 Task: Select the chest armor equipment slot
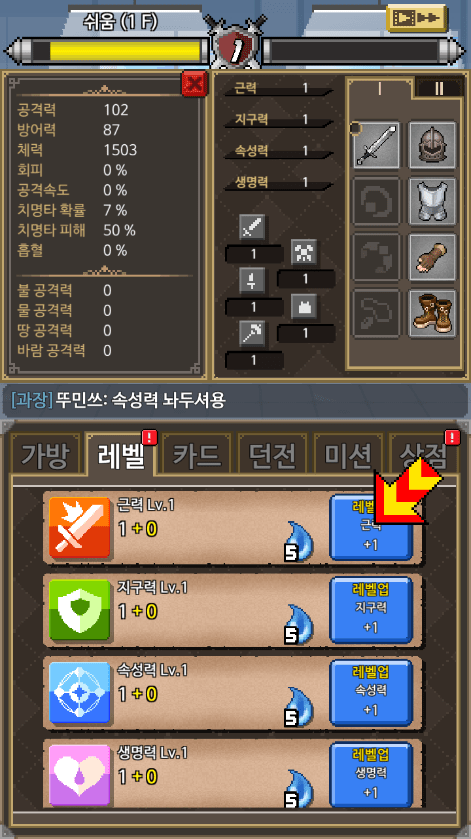click(x=432, y=201)
